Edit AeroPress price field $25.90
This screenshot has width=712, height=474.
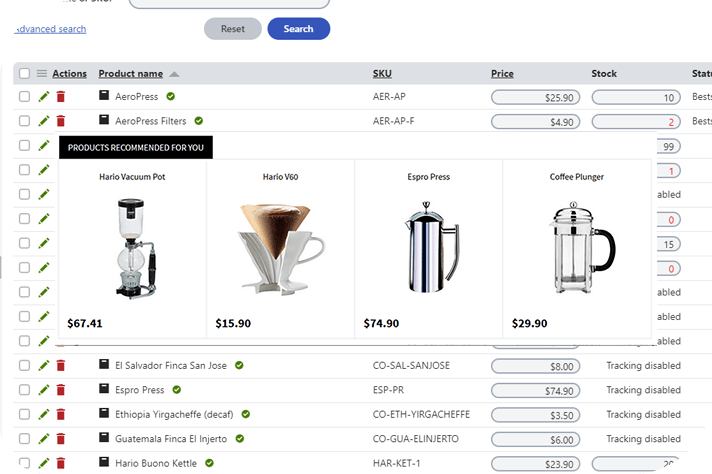pyautogui.click(x=536, y=98)
